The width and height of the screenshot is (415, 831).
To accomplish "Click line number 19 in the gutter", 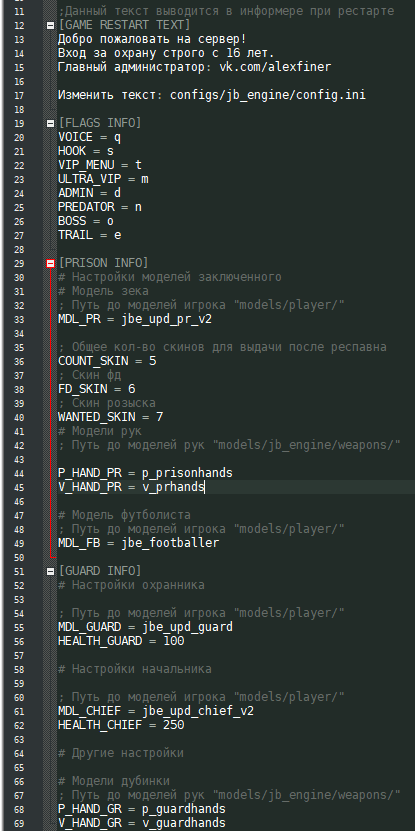I will tap(19, 123).
